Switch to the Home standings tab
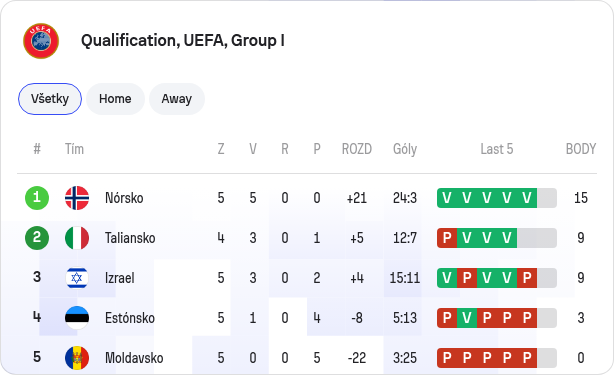Screen dimensions: 614x375 point(115,99)
